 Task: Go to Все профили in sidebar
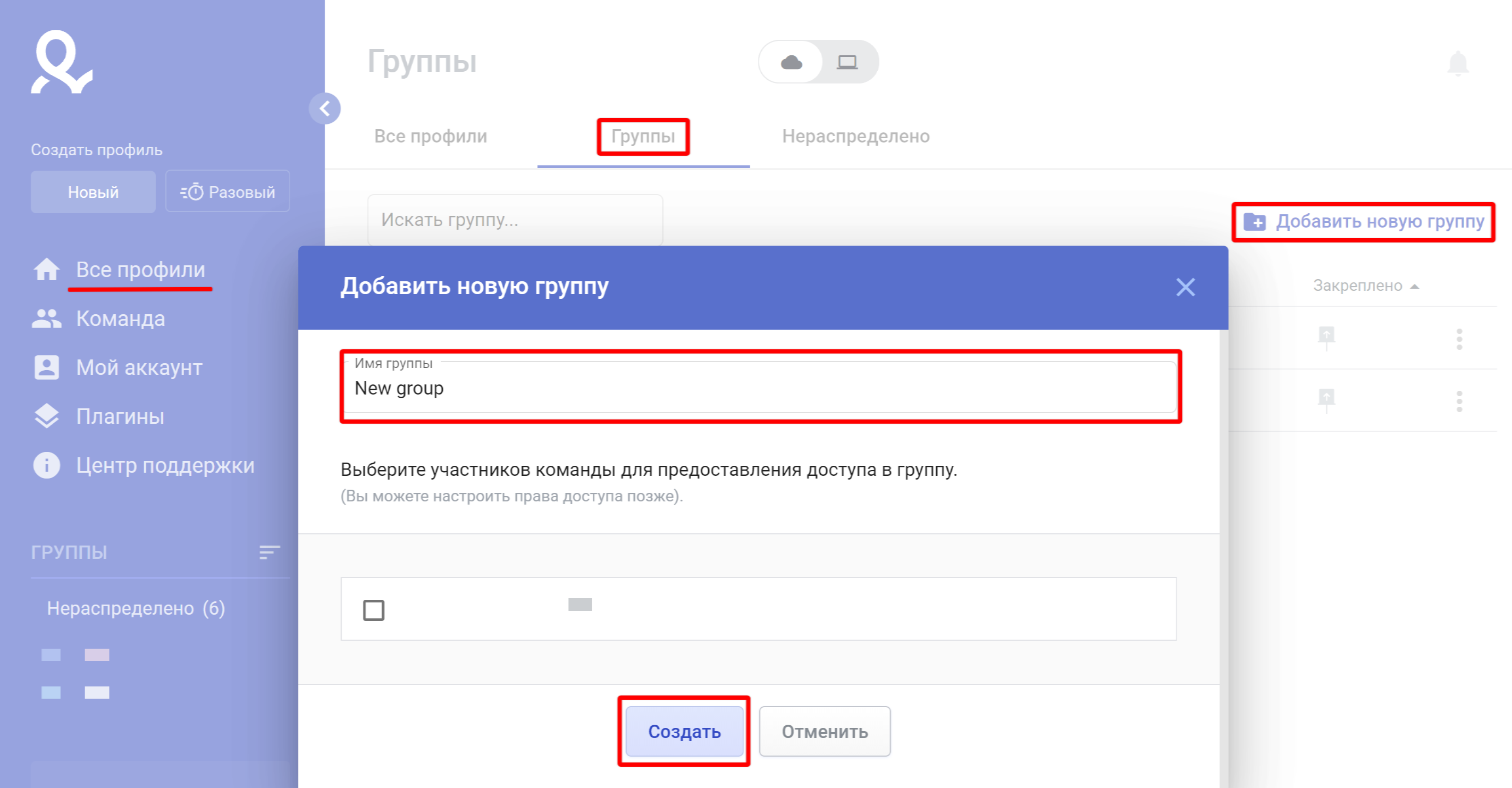tap(140, 270)
